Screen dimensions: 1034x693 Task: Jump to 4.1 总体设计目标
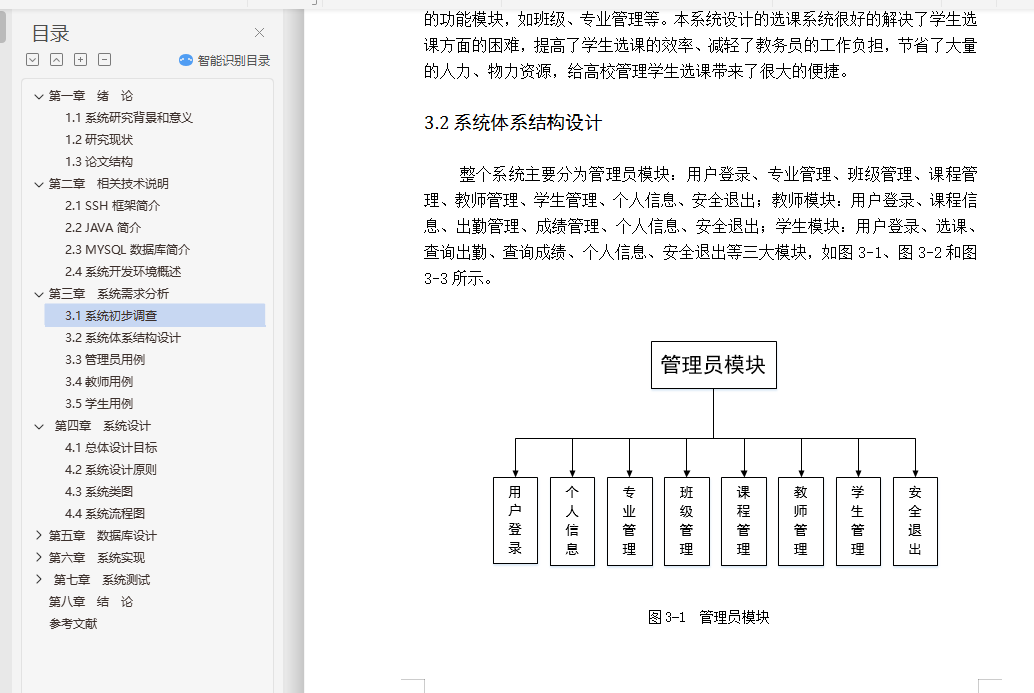[x=111, y=448]
